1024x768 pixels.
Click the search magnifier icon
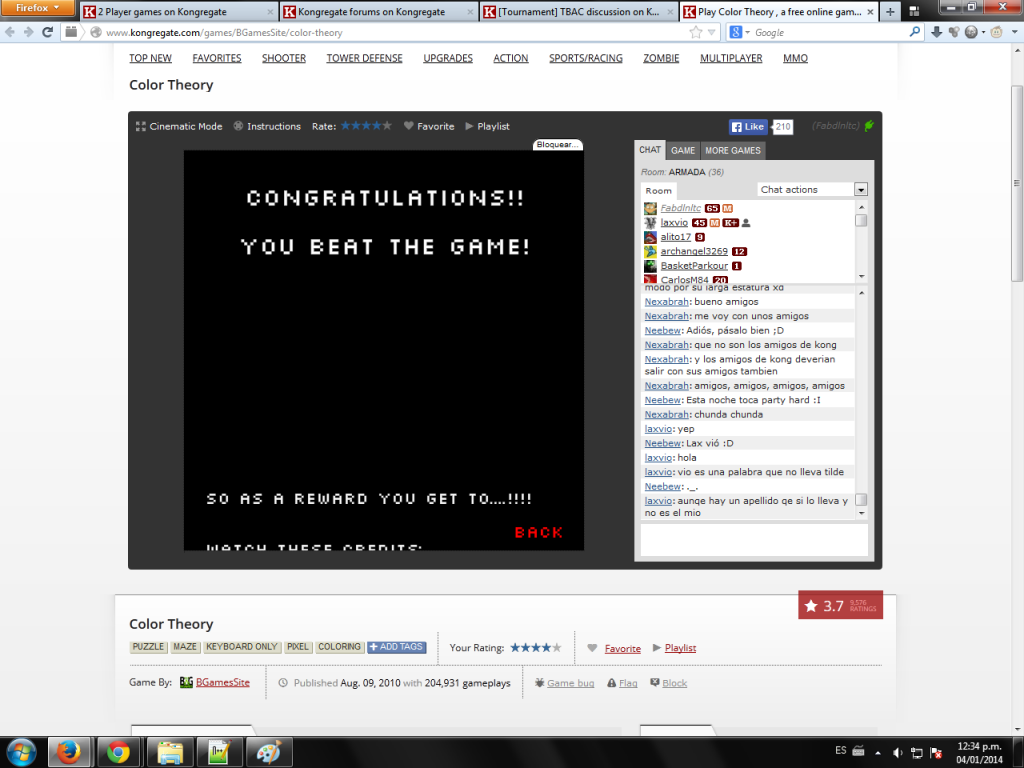[914, 32]
